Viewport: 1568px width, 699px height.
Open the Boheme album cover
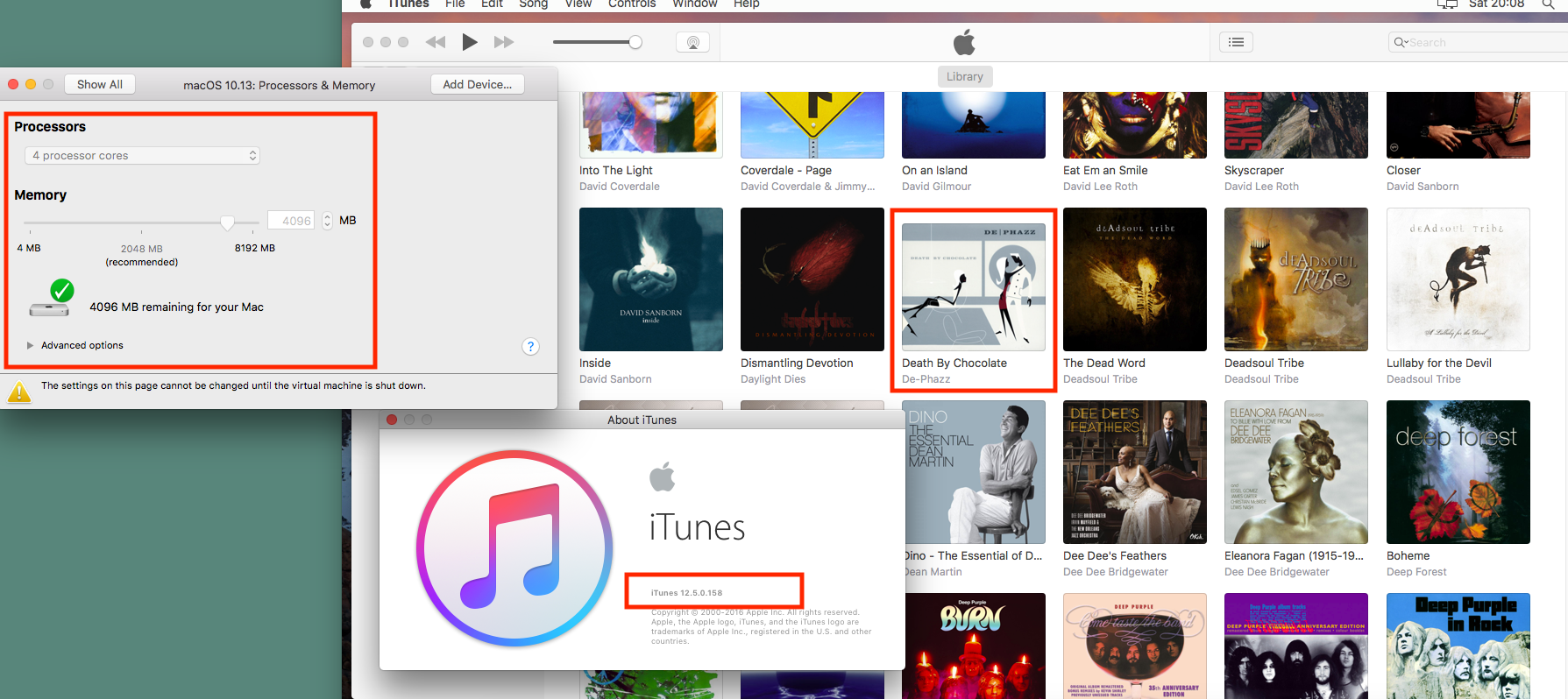coord(1458,472)
